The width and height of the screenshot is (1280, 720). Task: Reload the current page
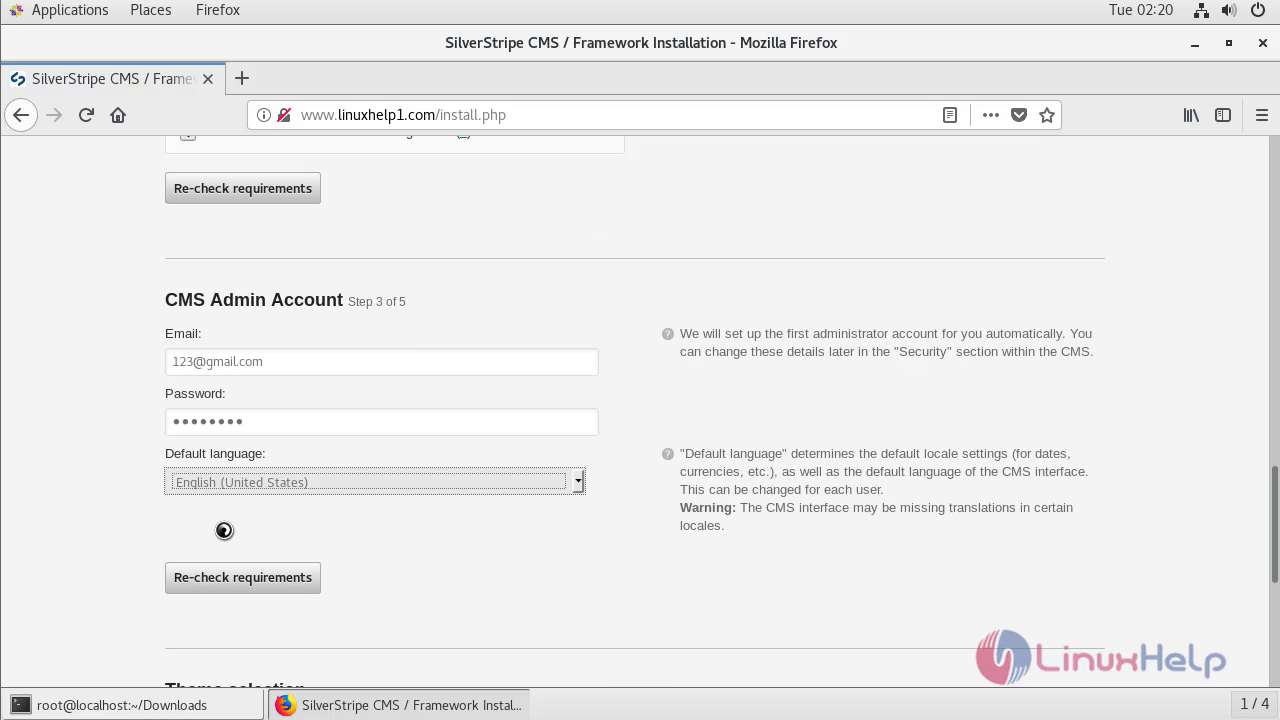(86, 115)
